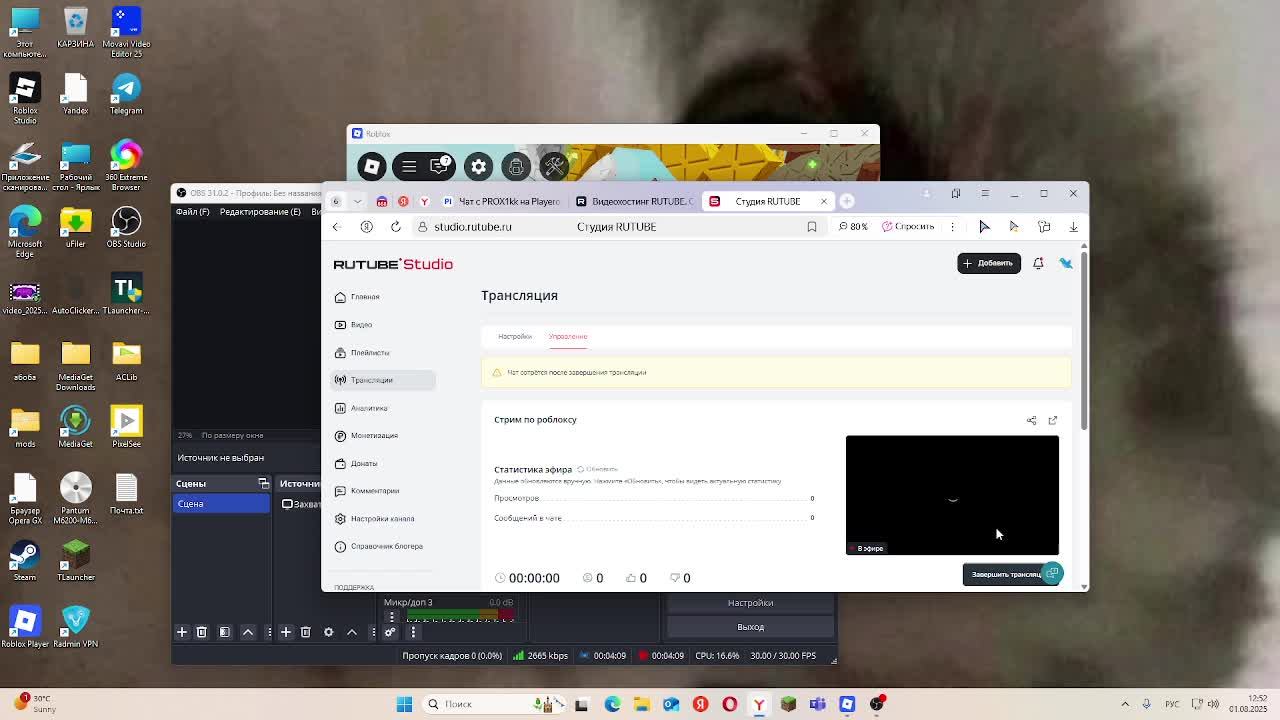Switch to the Настройки stream tab
Image resolution: width=1280 pixels, height=720 pixels.
(515, 336)
